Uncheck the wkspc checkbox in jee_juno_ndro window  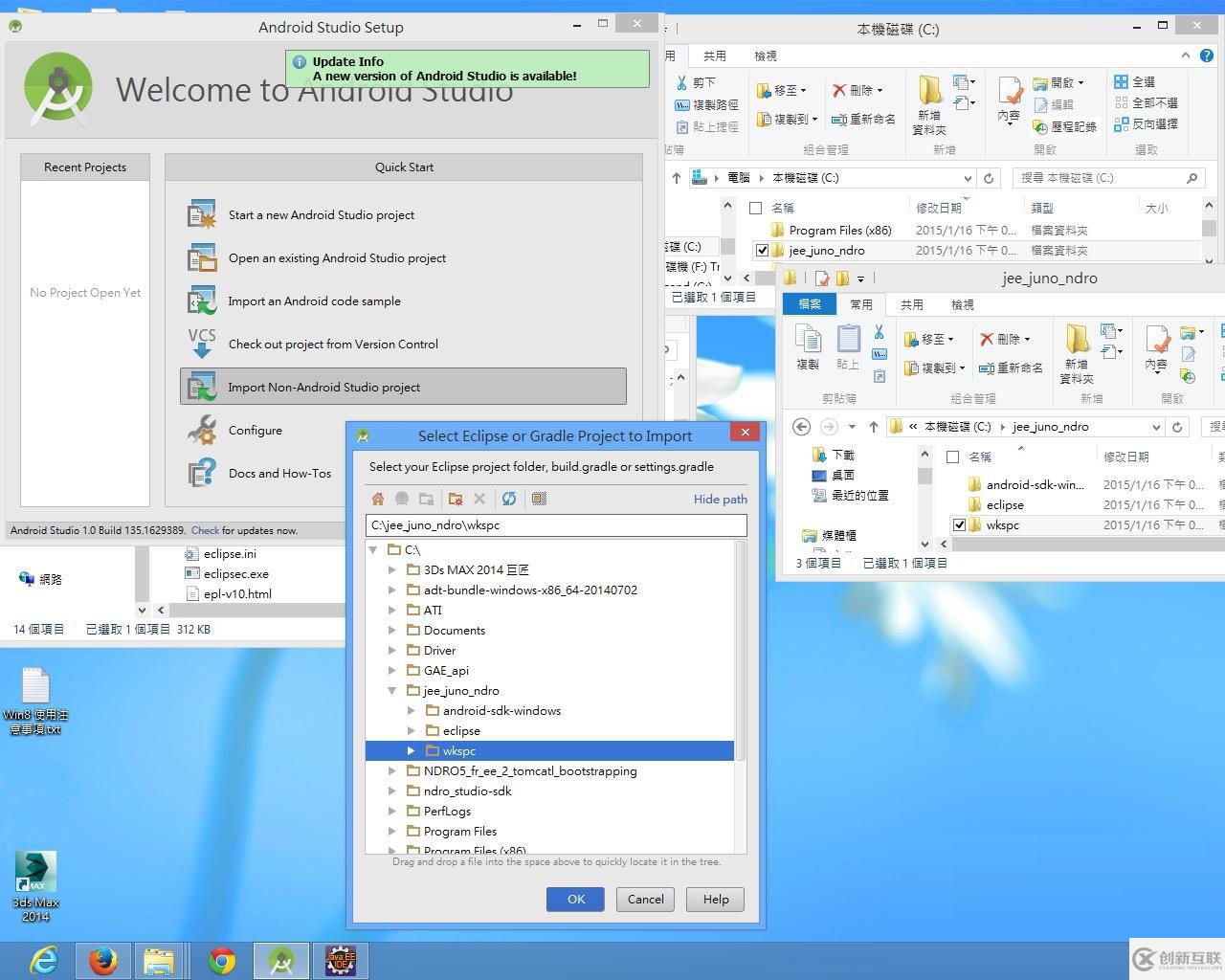point(959,524)
